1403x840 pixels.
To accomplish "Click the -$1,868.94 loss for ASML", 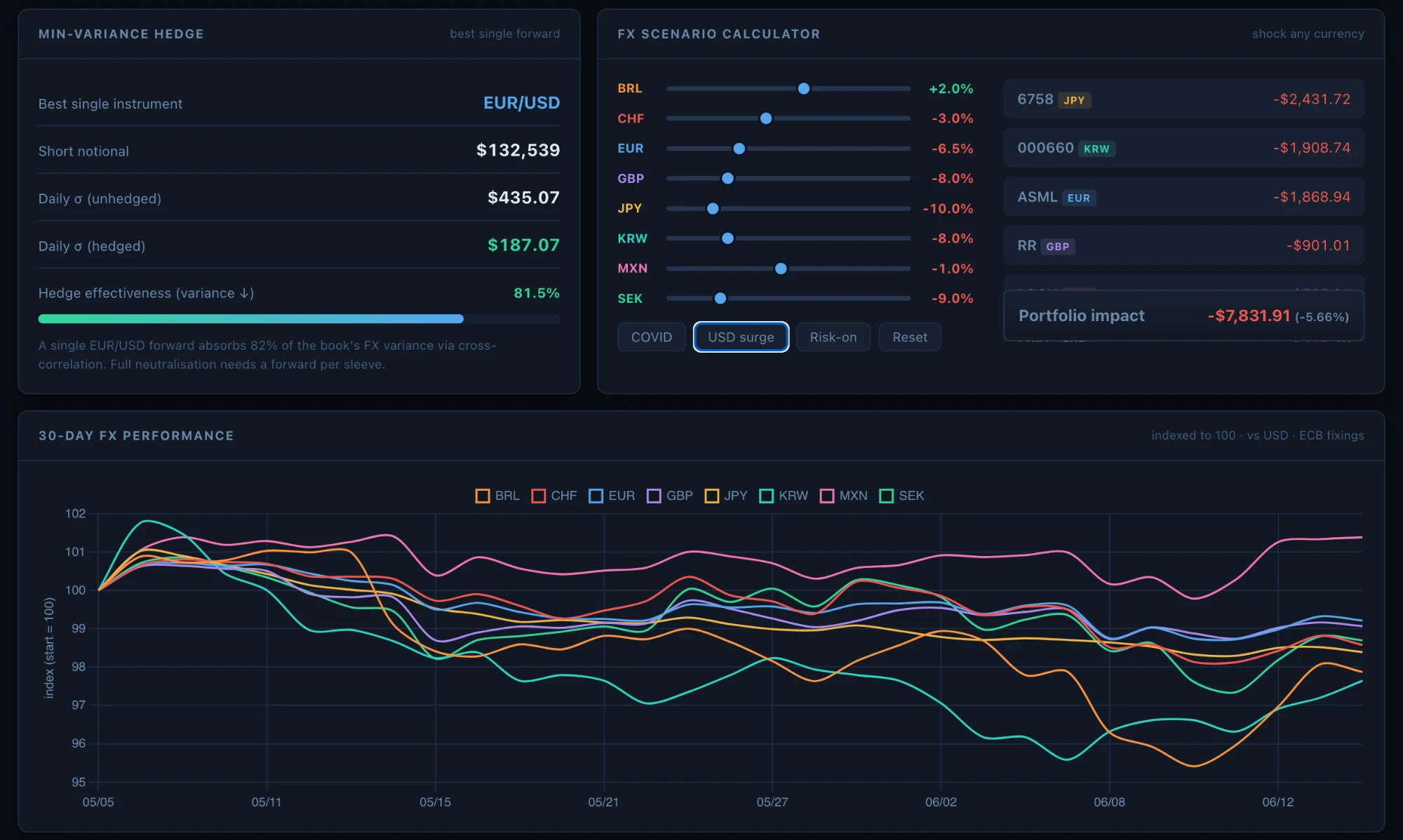I will (1311, 197).
